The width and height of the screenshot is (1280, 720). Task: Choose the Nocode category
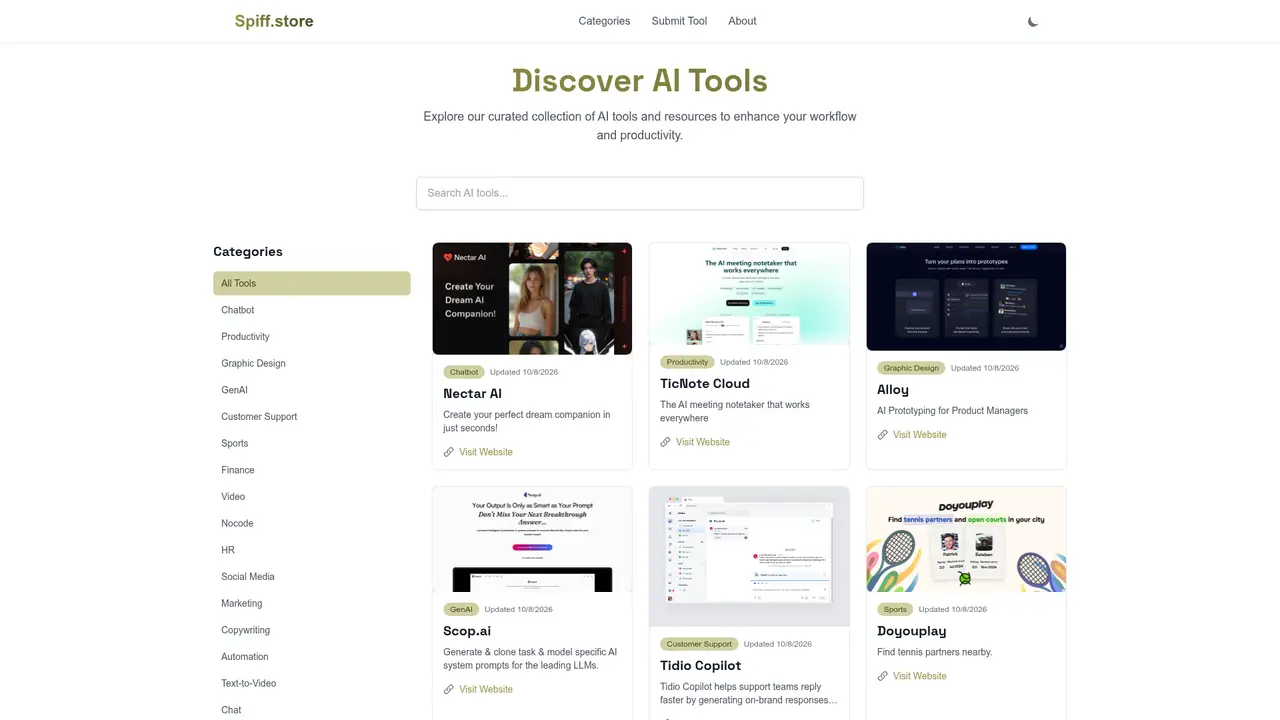pyautogui.click(x=312, y=523)
